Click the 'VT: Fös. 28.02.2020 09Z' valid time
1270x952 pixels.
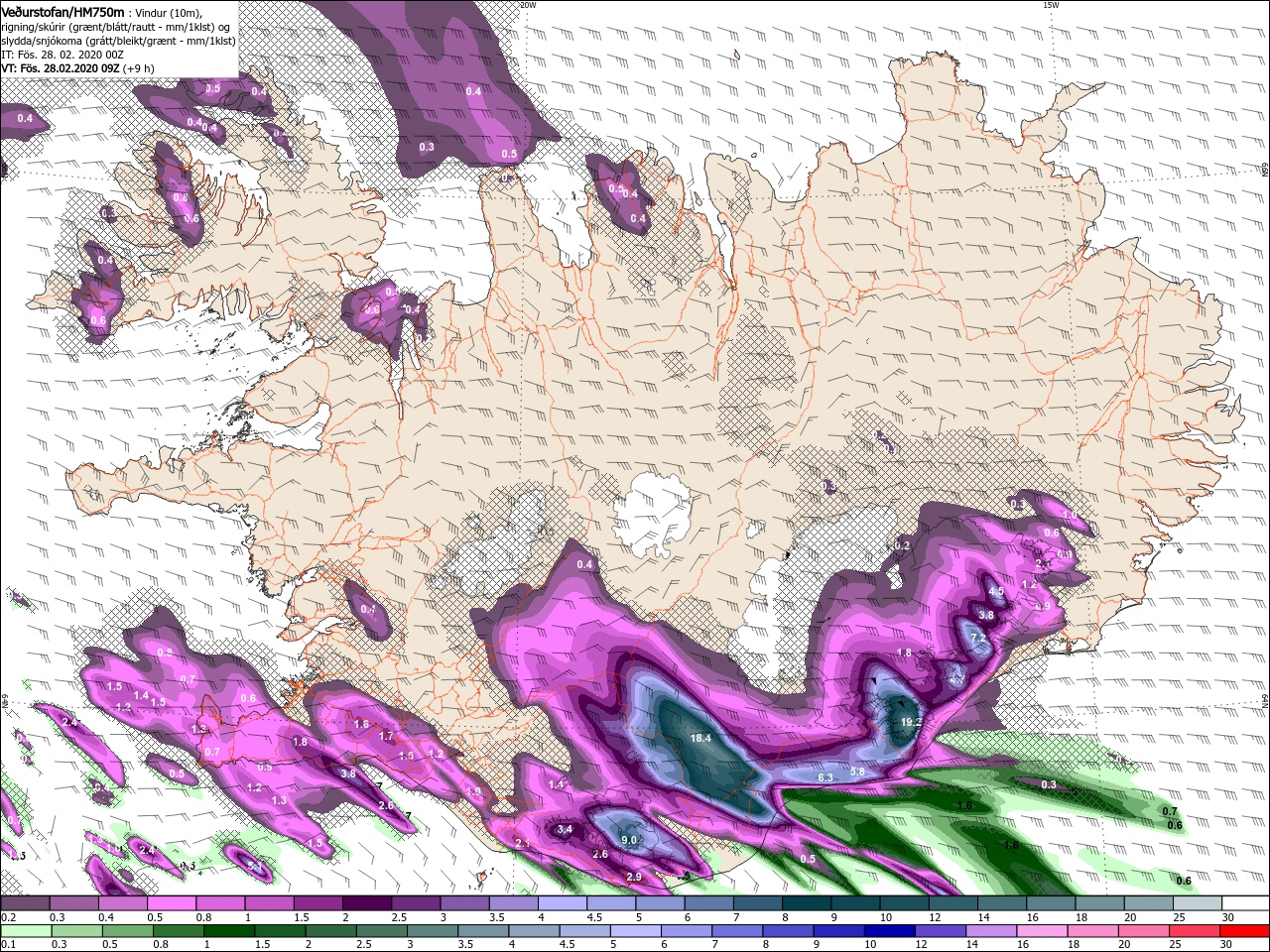(60, 68)
